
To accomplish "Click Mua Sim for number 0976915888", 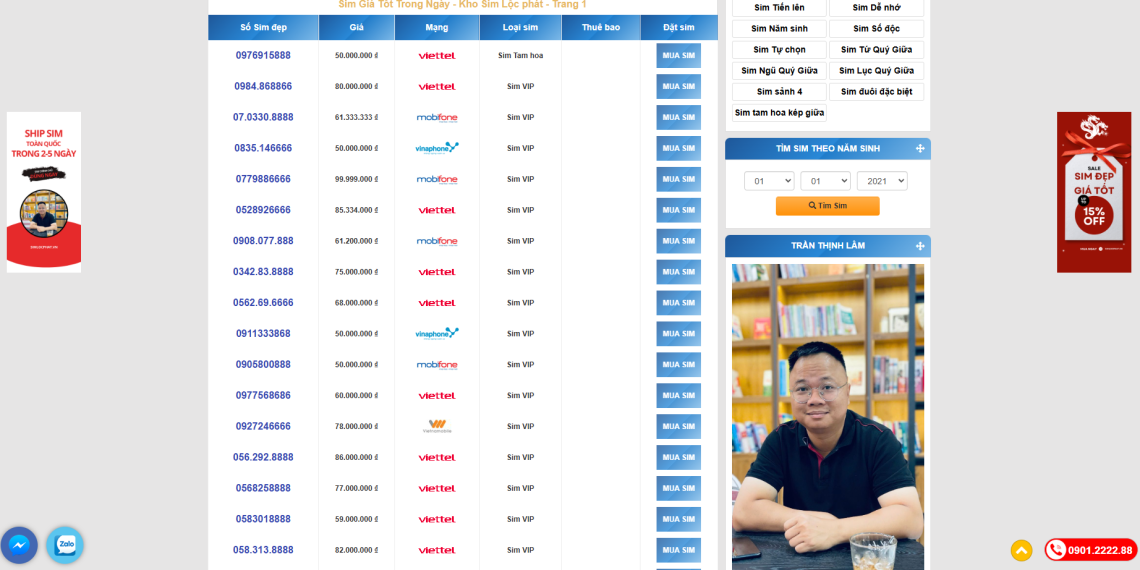I will [x=678, y=56].
